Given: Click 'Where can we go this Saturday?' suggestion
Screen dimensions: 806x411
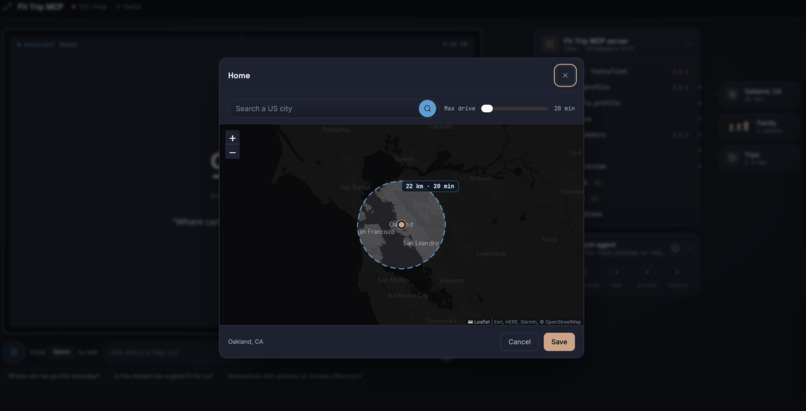Looking at the screenshot, I should (x=53, y=376).
